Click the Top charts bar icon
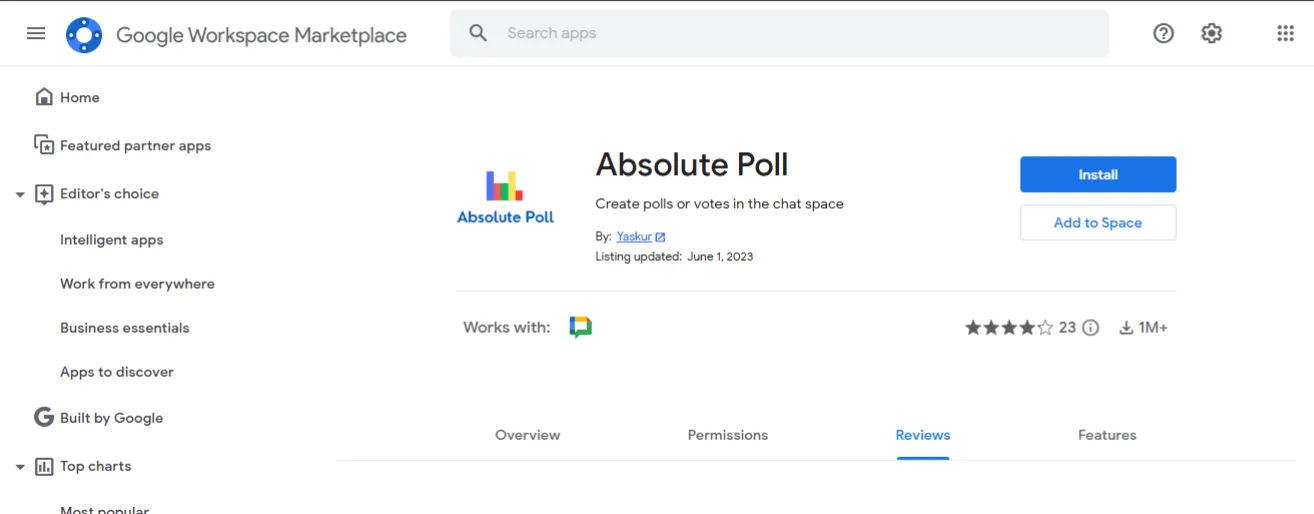1314x514 pixels. click(44, 467)
